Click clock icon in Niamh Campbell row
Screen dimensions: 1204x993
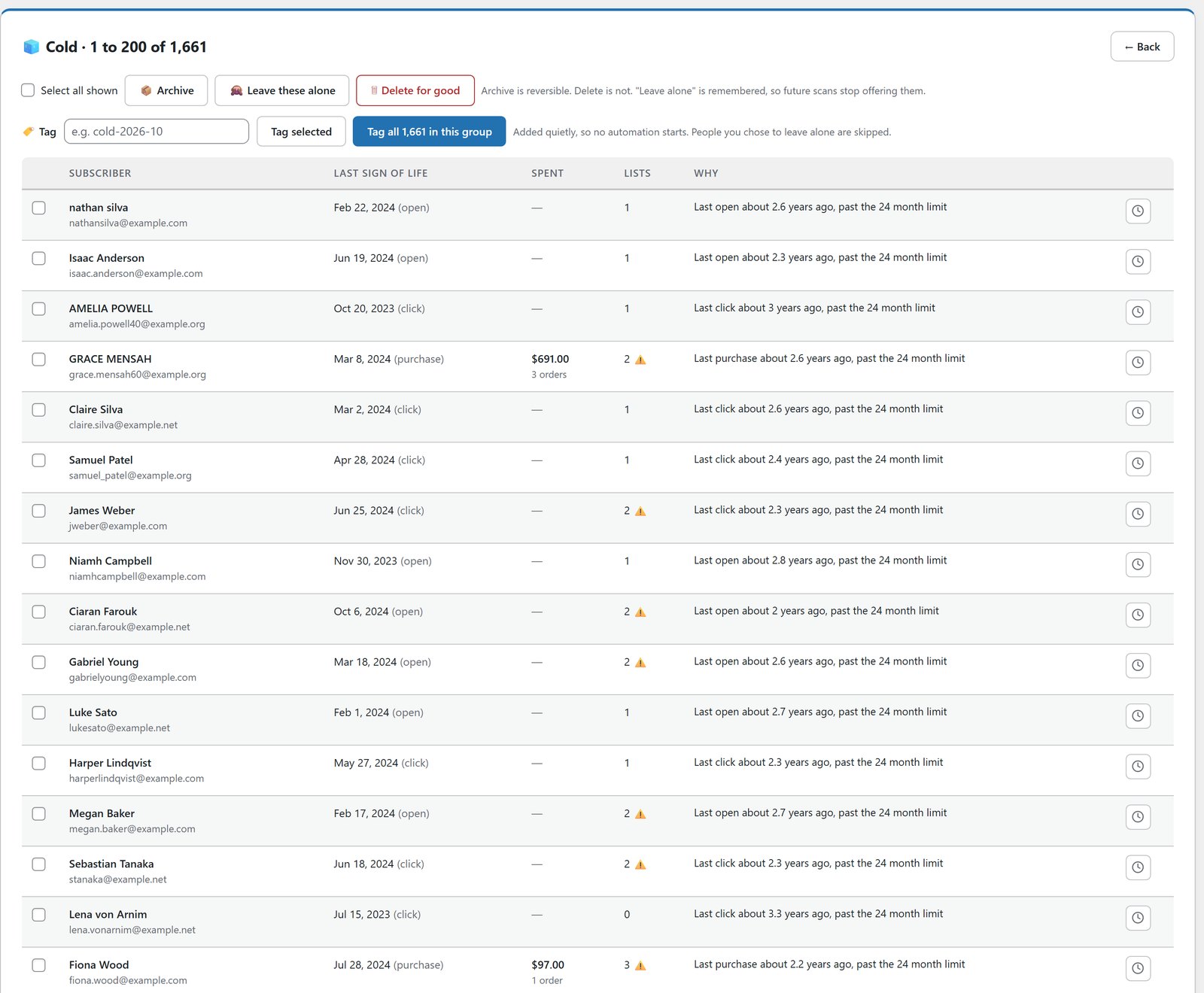pos(1138,564)
